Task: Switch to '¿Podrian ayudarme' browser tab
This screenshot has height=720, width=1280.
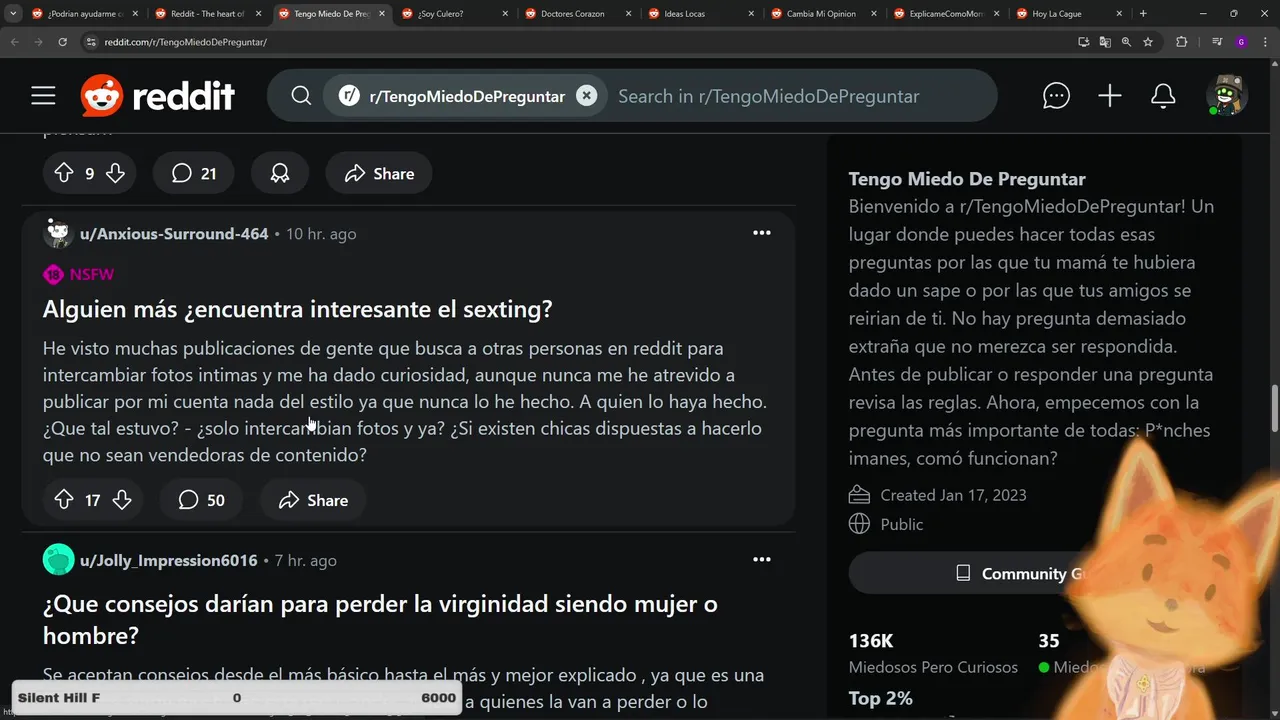Action: [85, 14]
